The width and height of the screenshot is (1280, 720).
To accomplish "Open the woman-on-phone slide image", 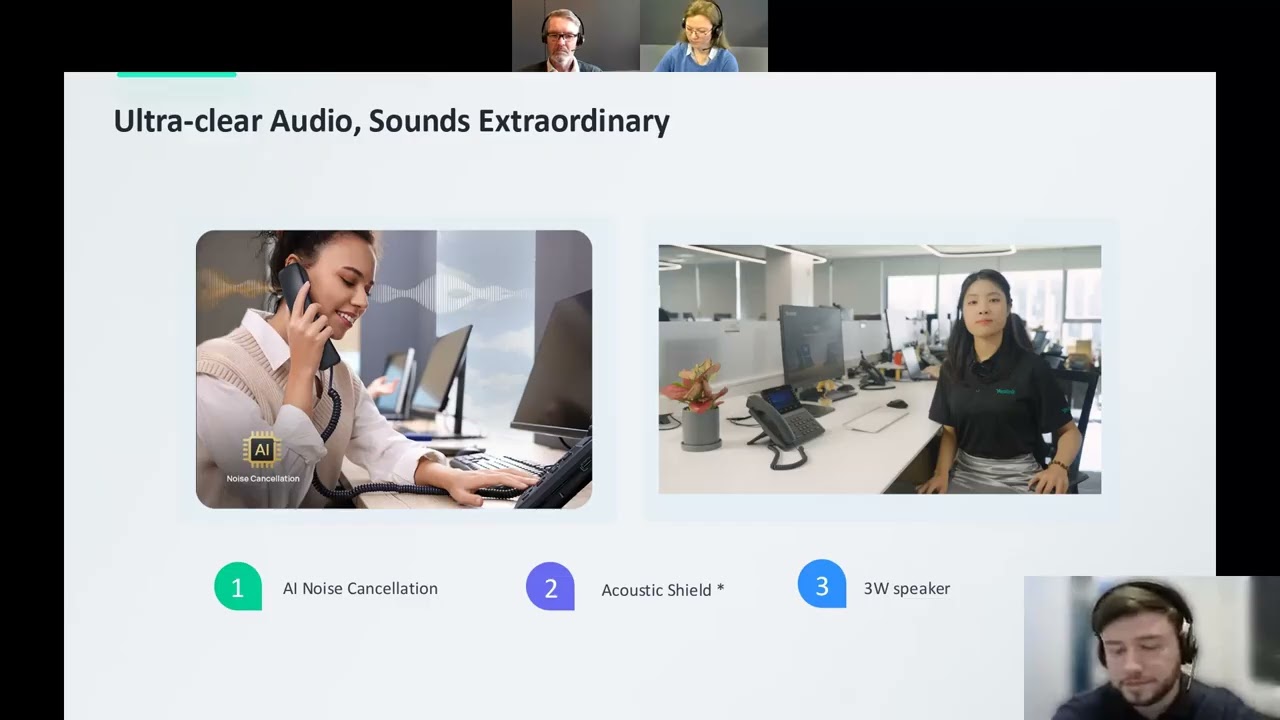I will [394, 369].
